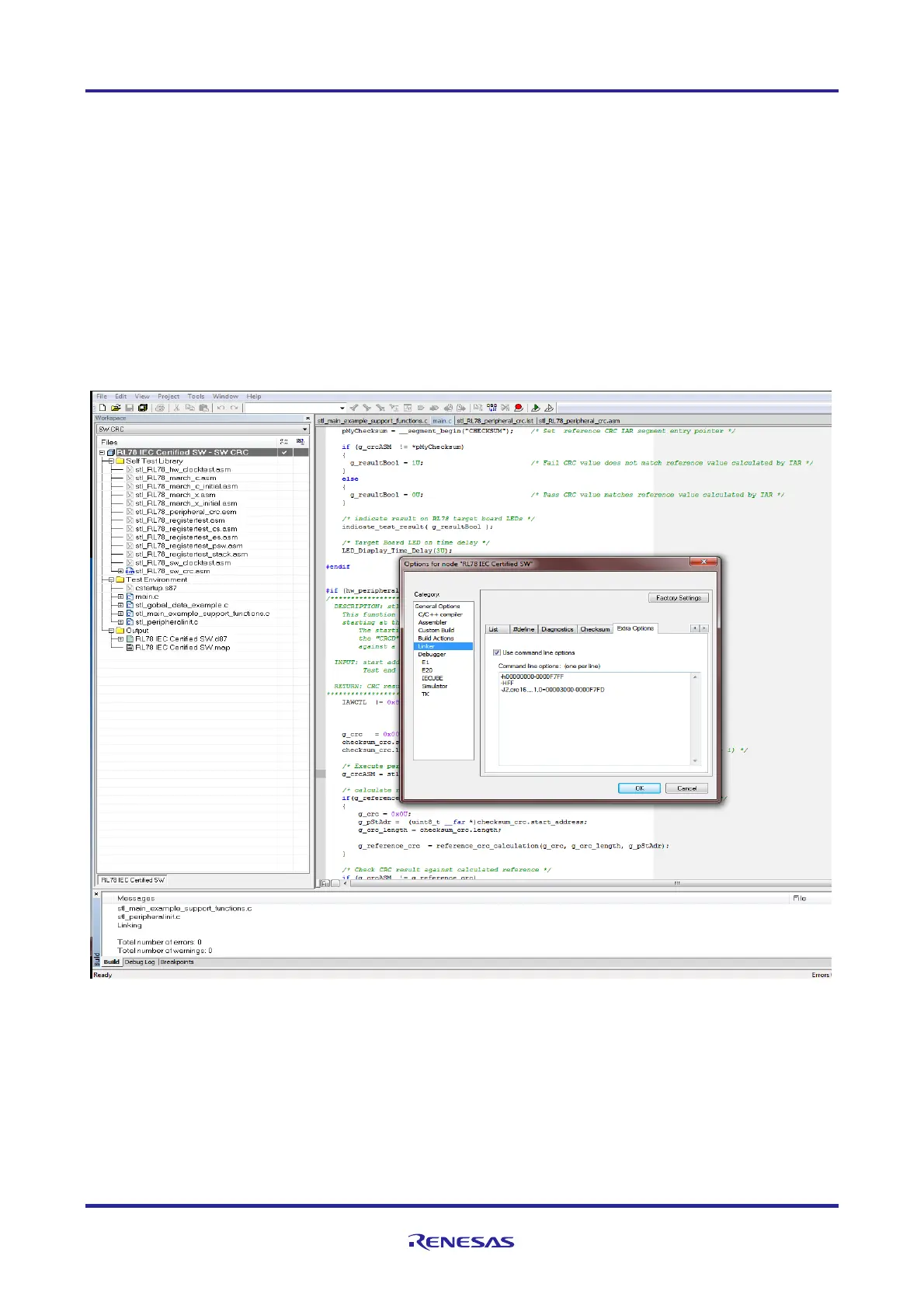Screen dimensions: 924x1308
Task: Collapse the Self Test Library folder
Action: tap(111, 461)
